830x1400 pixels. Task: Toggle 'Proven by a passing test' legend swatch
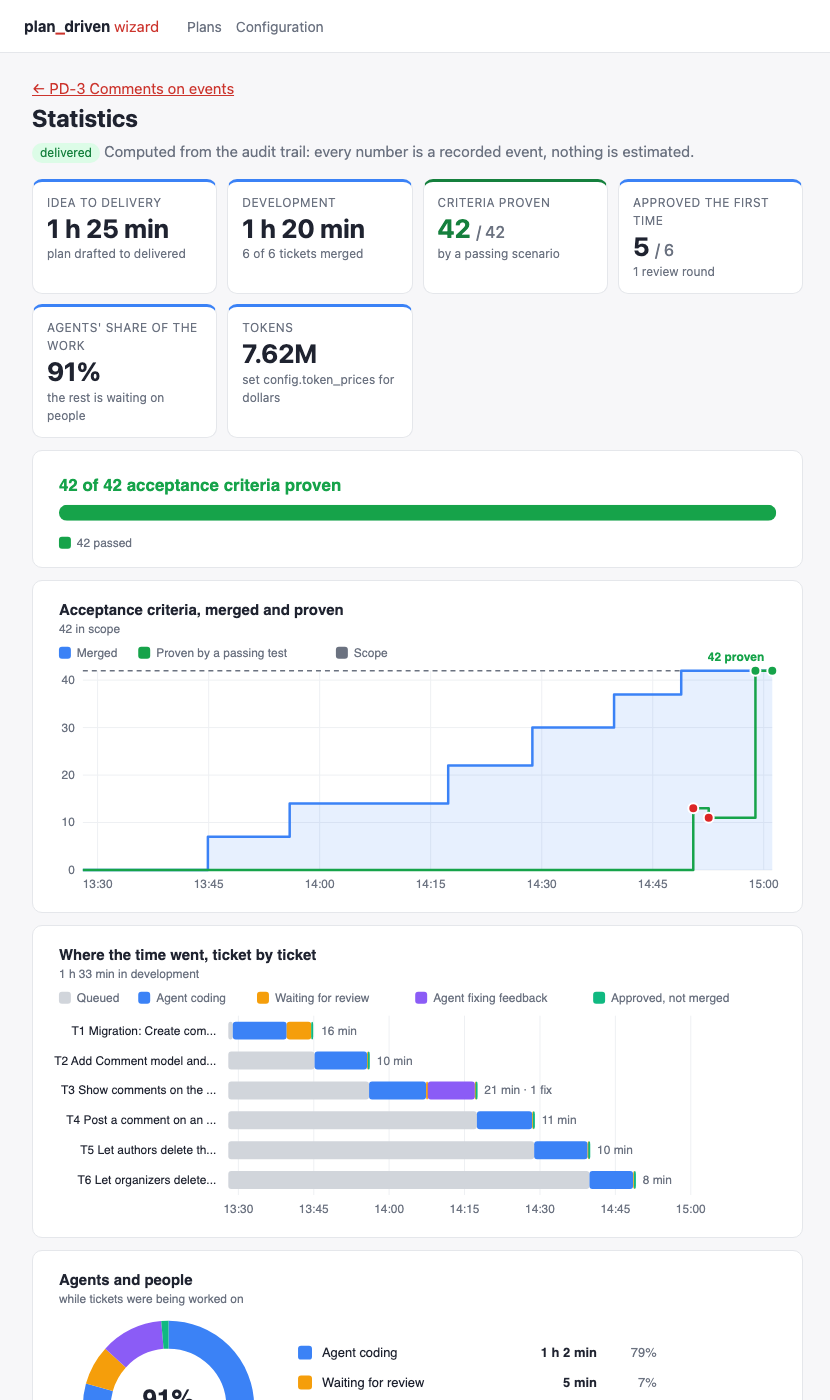click(x=144, y=653)
